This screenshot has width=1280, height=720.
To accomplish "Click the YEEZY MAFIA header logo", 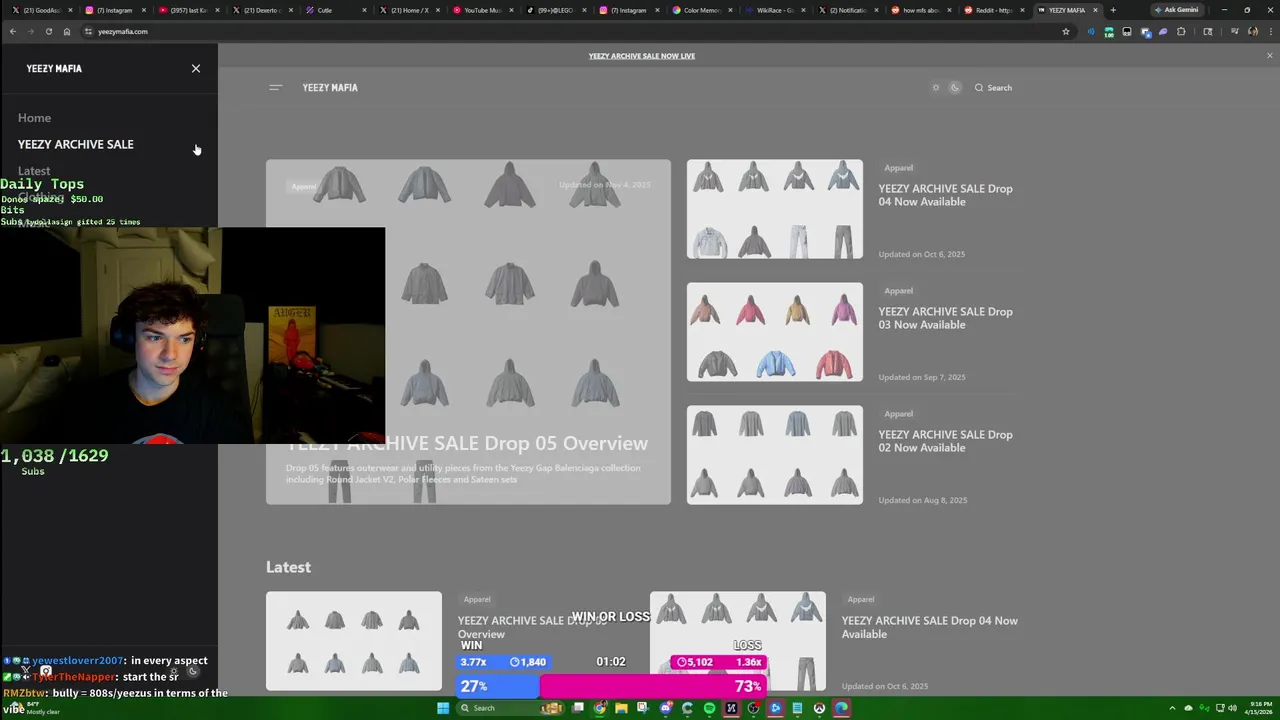I will pyautogui.click(x=330, y=87).
